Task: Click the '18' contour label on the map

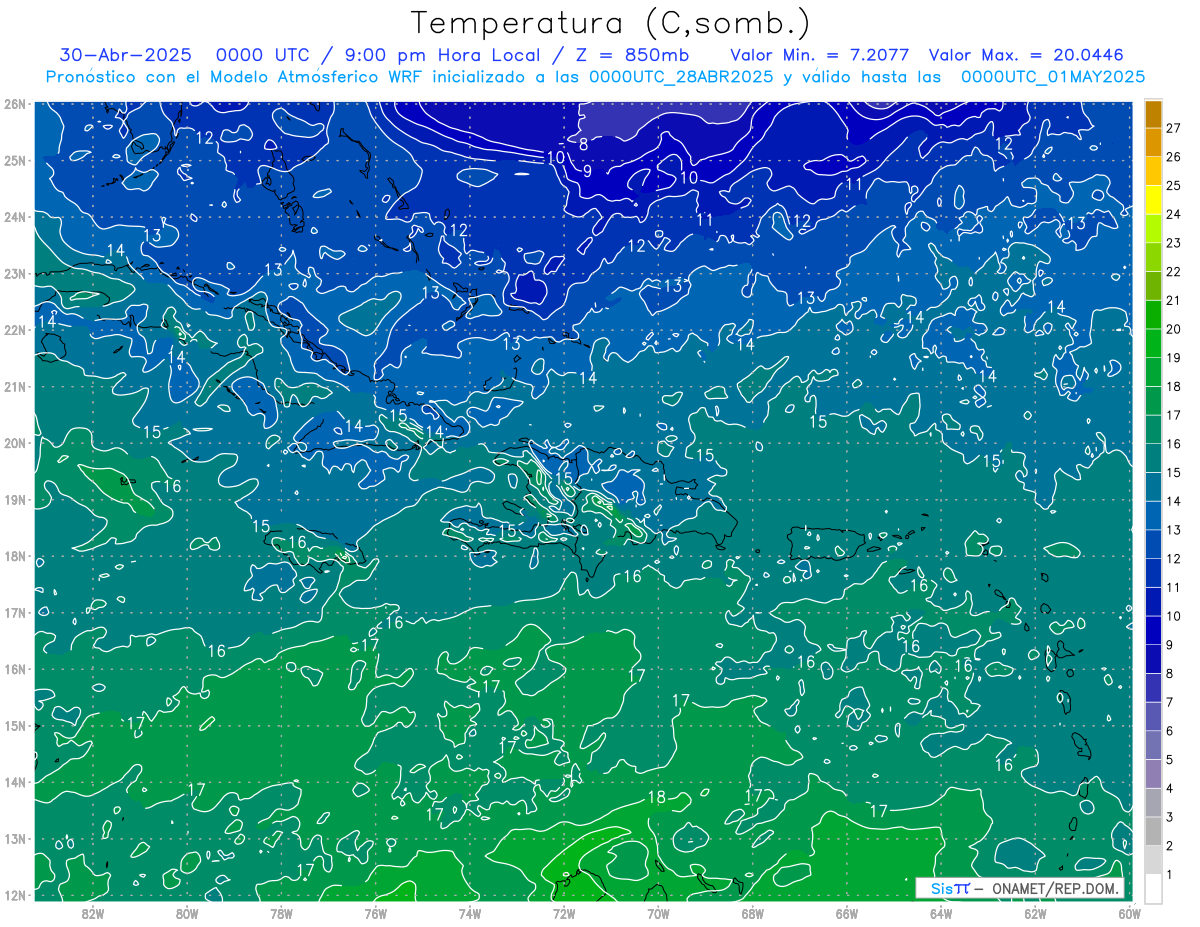Action: point(656,797)
